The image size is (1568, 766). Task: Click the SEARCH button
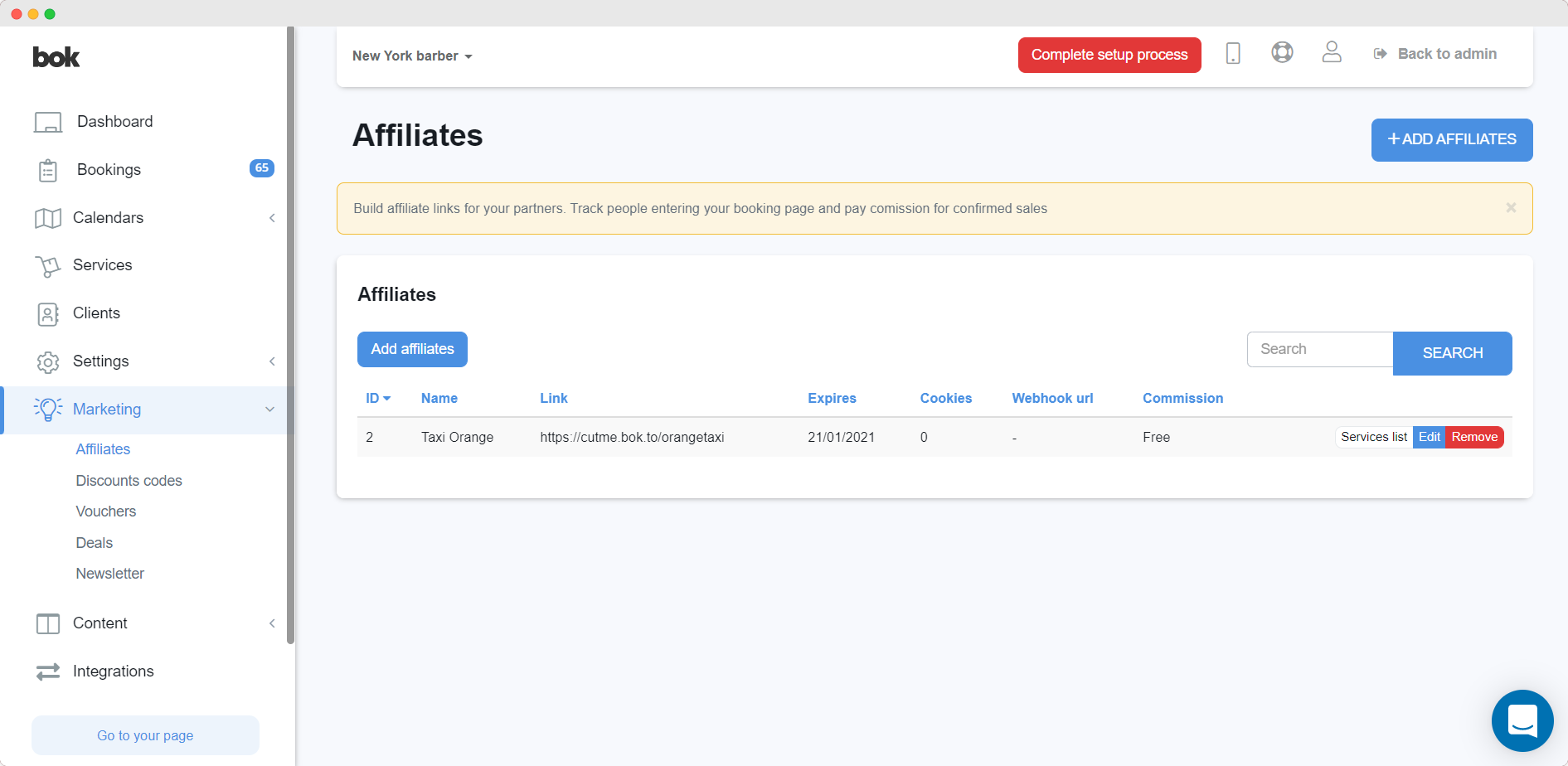point(1453,353)
